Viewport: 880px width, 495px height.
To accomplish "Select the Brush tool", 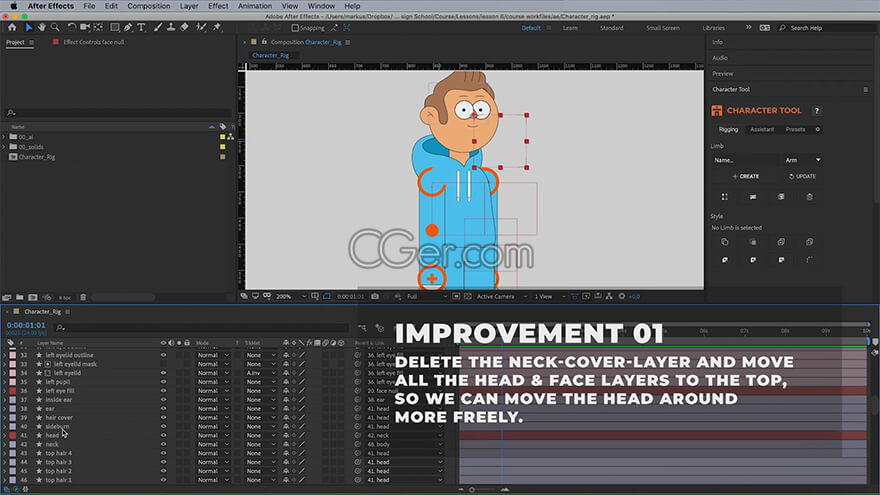I will (x=158, y=27).
